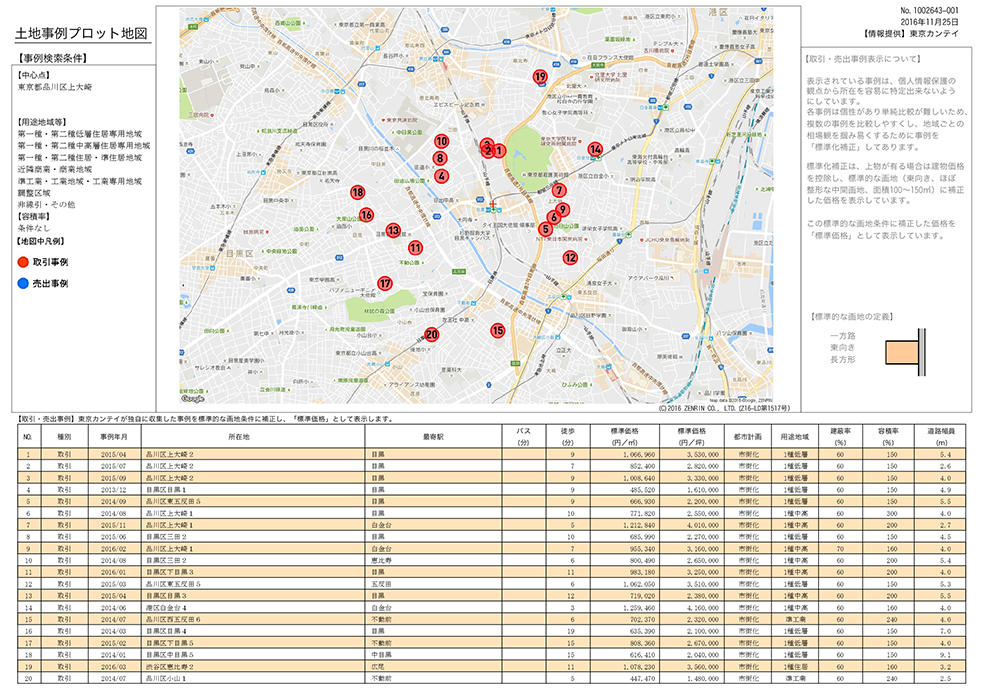The width and height of the screenshot is (989, 700).
Task: Click the red 取引事例 legend circle
Action: [x=23, y=262]
